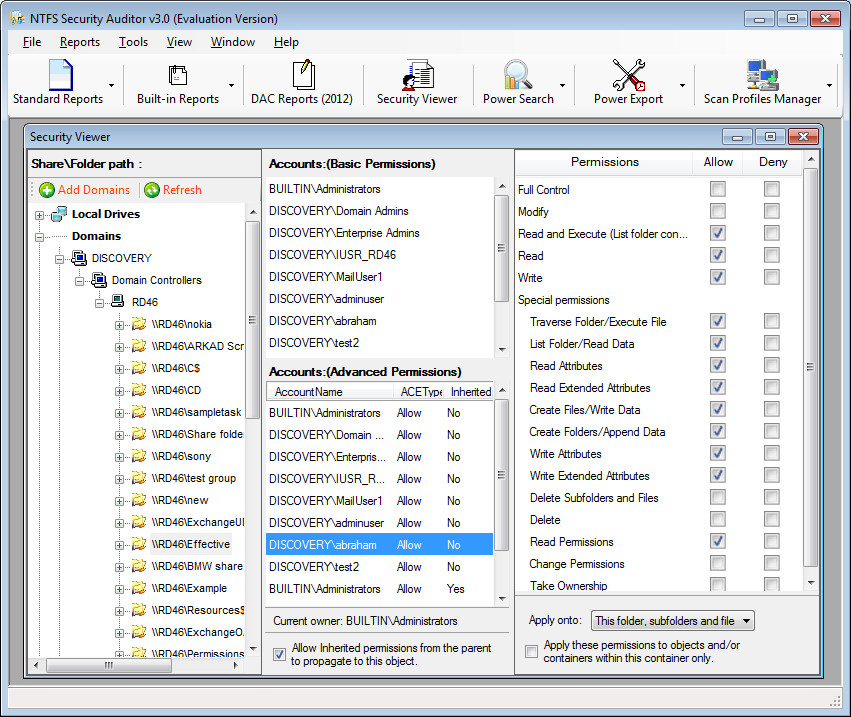Image resolution: width=851 pixels, height=717 pixels.
Task: Click the \\RD46\sony share folder icon
Action: tap(139, 456)
